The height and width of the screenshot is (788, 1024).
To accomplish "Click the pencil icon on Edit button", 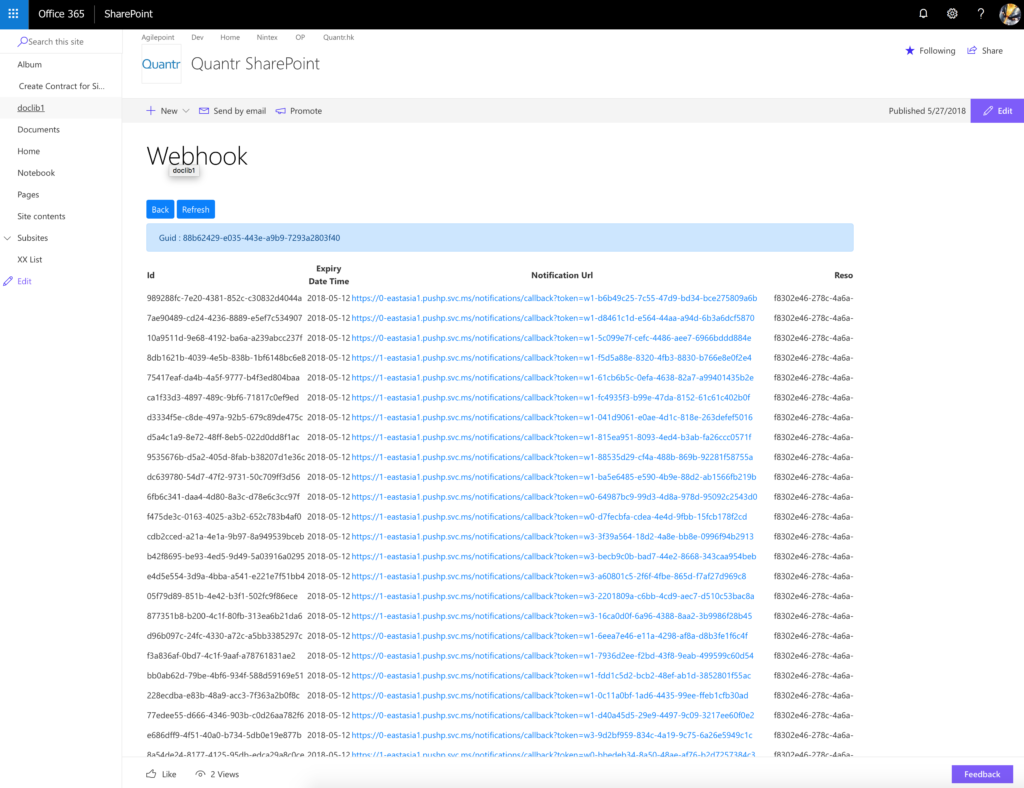I will click(987, 111).
